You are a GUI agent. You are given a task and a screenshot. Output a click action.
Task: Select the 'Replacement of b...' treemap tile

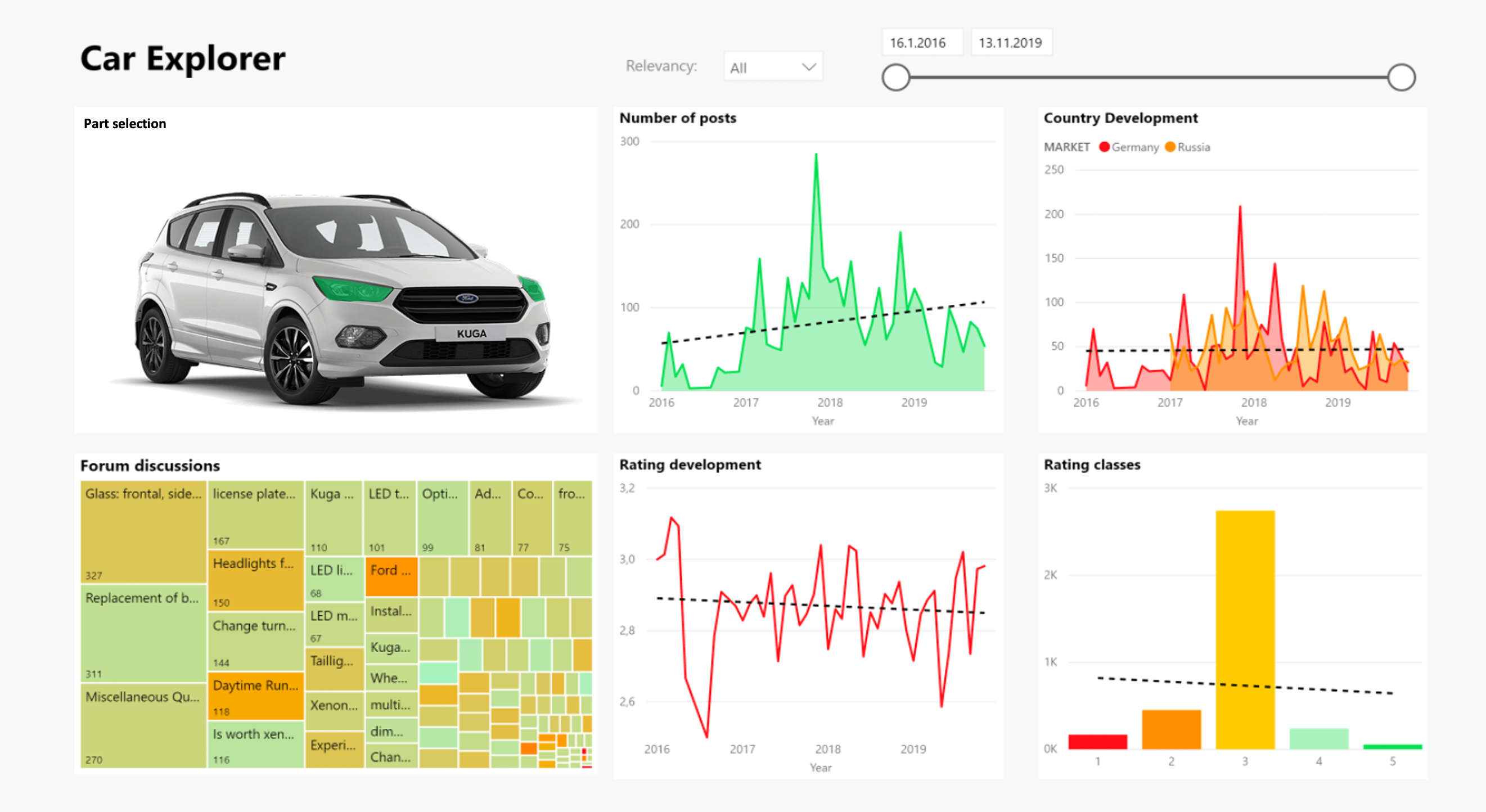(143, 634)
